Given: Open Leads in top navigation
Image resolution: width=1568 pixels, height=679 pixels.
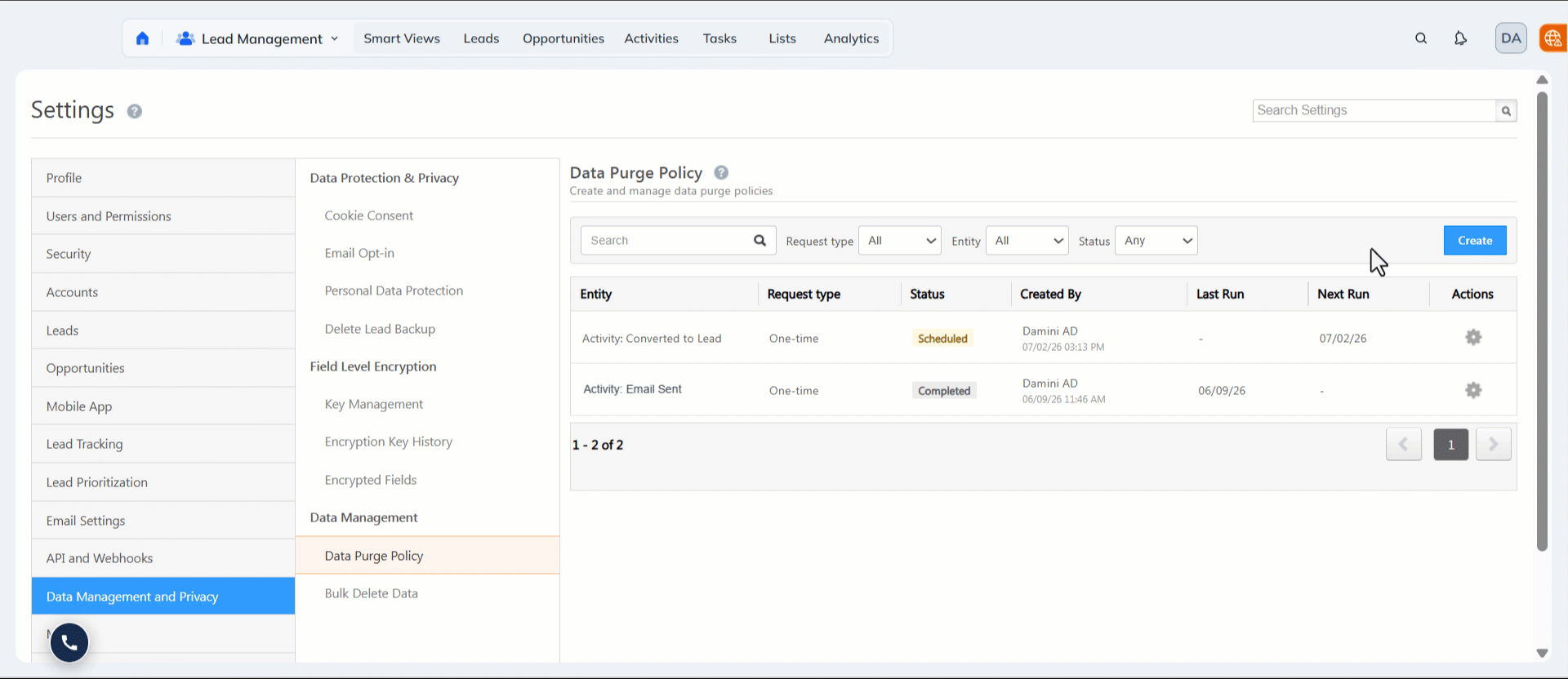Looking at the screenshot, I should pos(481,38).
